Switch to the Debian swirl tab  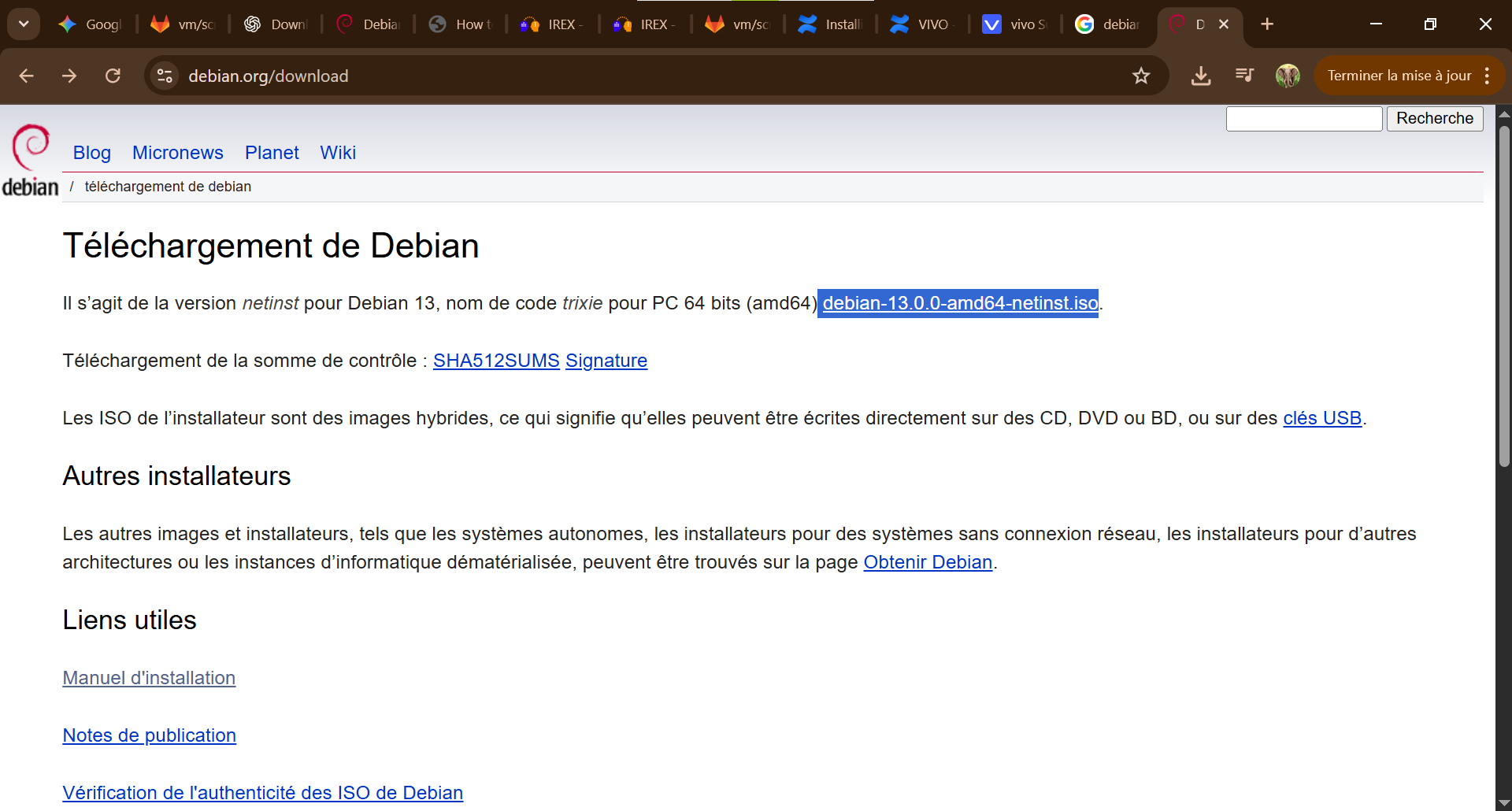368,24
